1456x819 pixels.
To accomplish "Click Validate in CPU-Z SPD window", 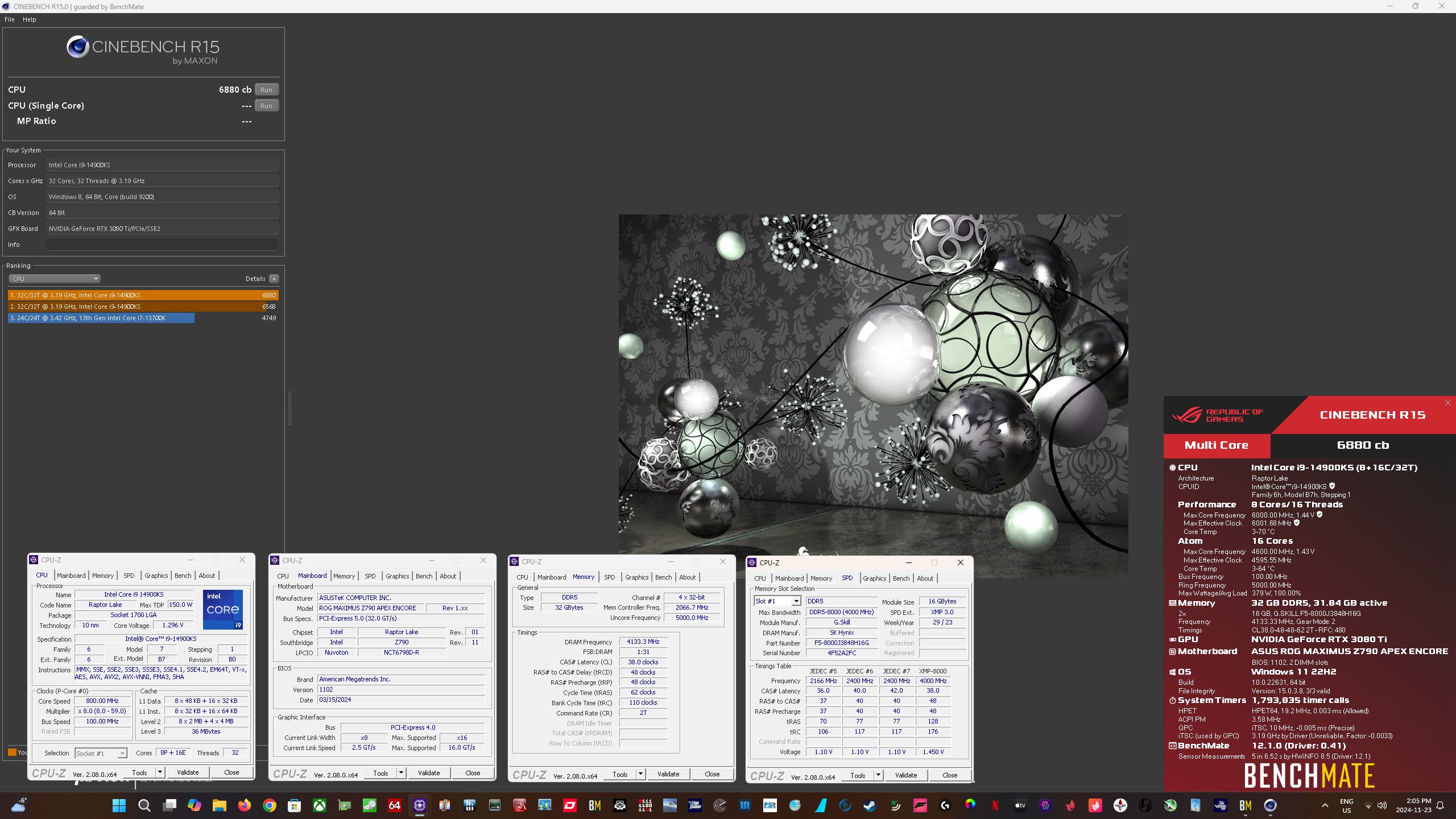I will coord(906,775).
